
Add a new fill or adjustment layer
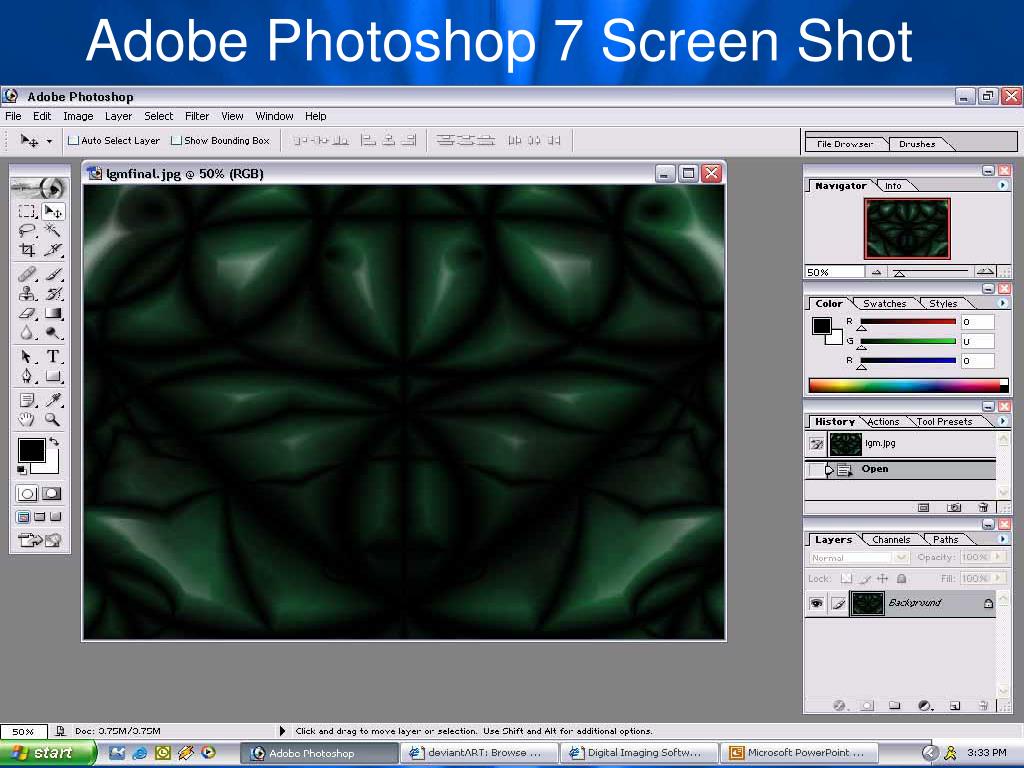coord(925,705)
